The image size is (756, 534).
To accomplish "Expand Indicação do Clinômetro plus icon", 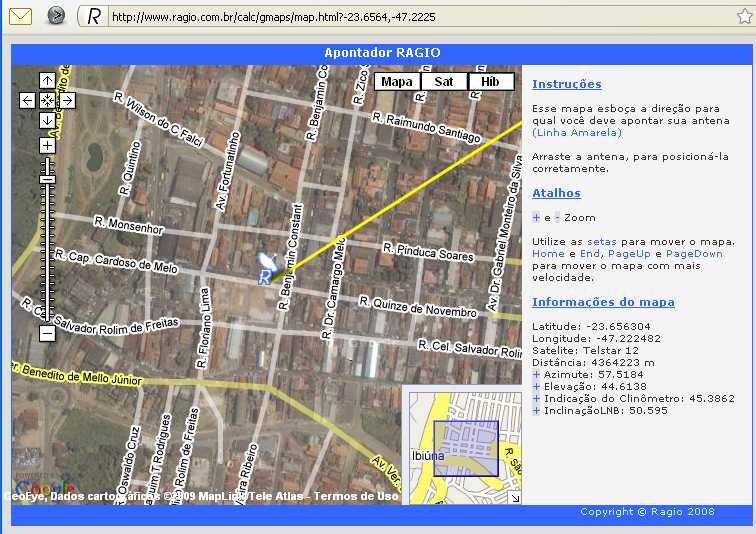I will pos(536,398).
